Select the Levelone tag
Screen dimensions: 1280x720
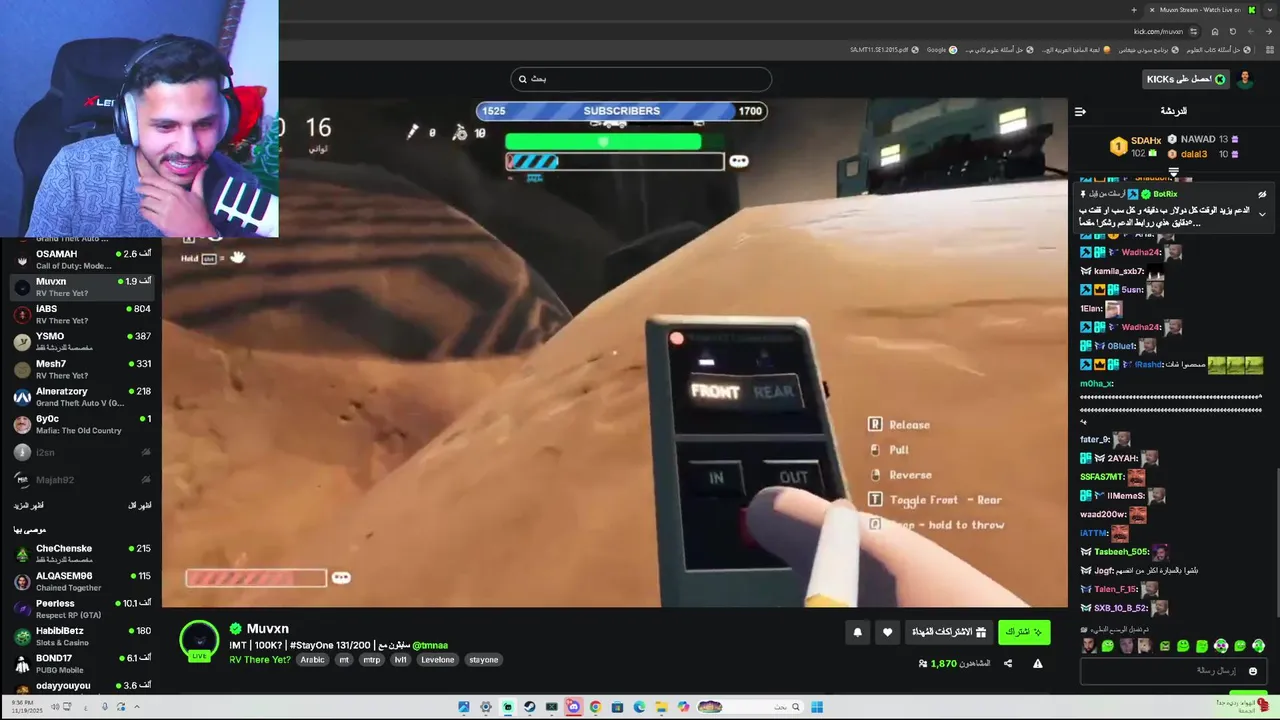pyautogui.click(x=437, y=660)
